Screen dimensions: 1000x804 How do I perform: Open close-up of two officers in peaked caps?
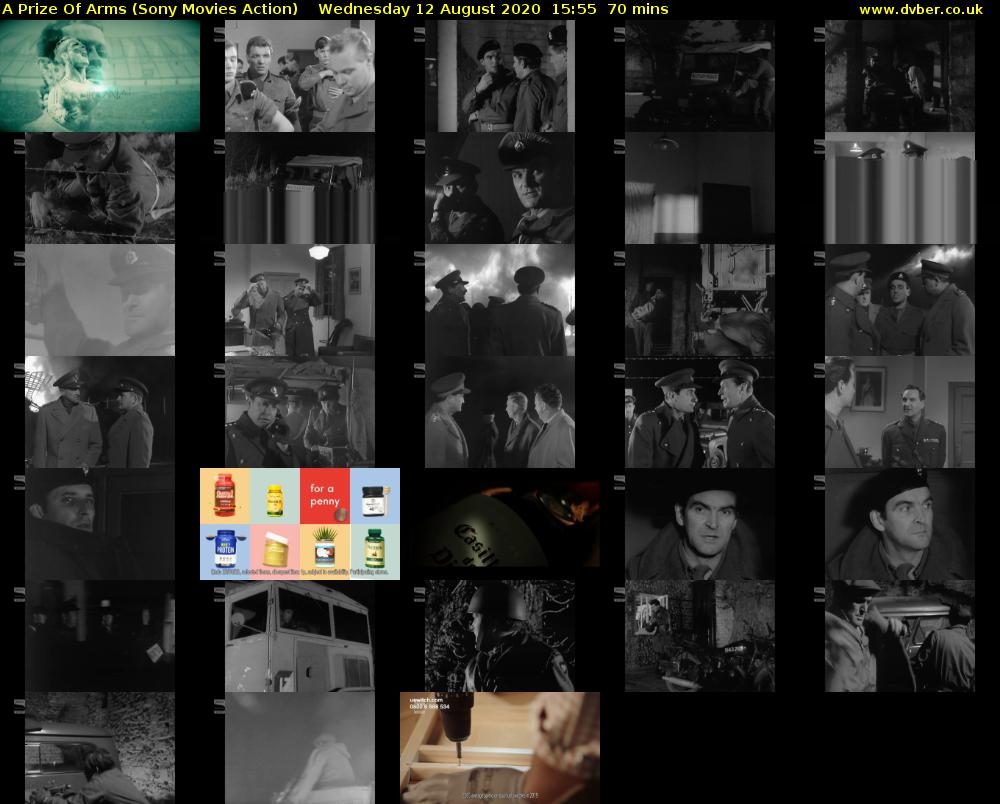500,188
